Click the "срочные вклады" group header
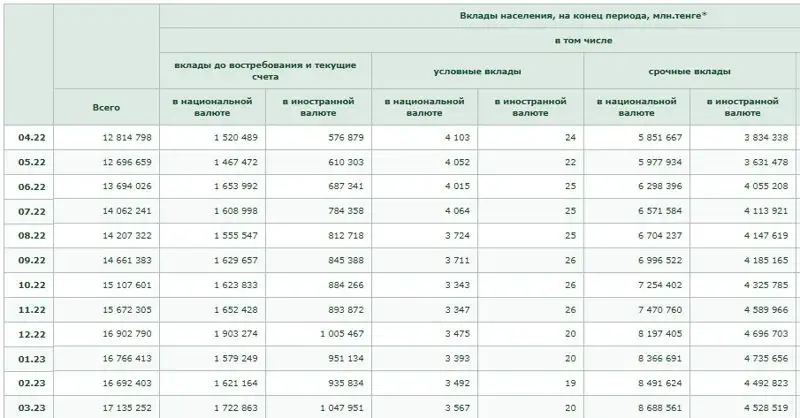The image size is (800, 418). (x=690, y=71)
